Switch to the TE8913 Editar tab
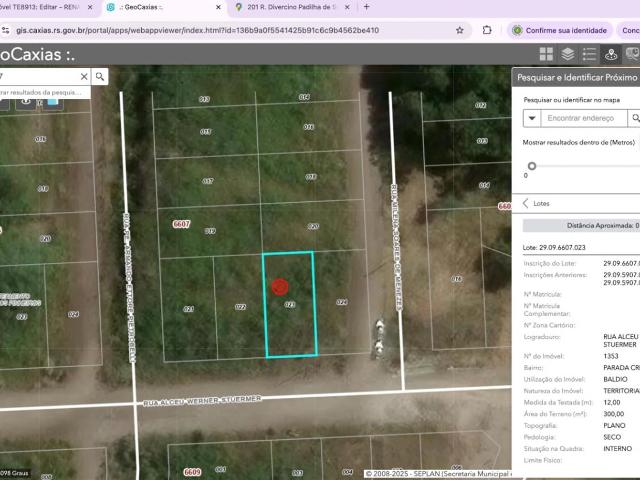Viewport: 640px width, 480px height. pyautogui.click(x=43, y=7)
